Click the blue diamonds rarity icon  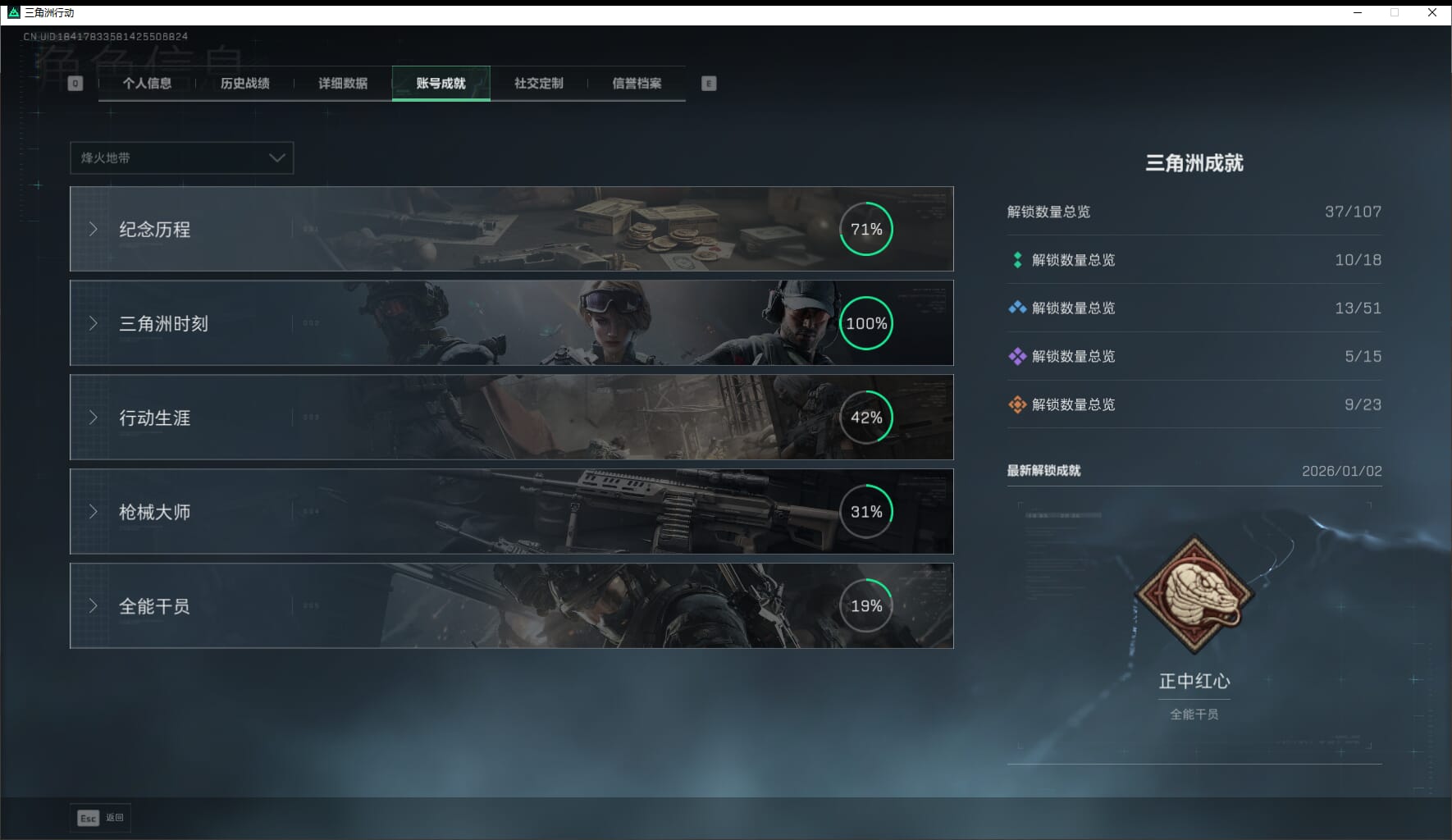coord(1017,308)
